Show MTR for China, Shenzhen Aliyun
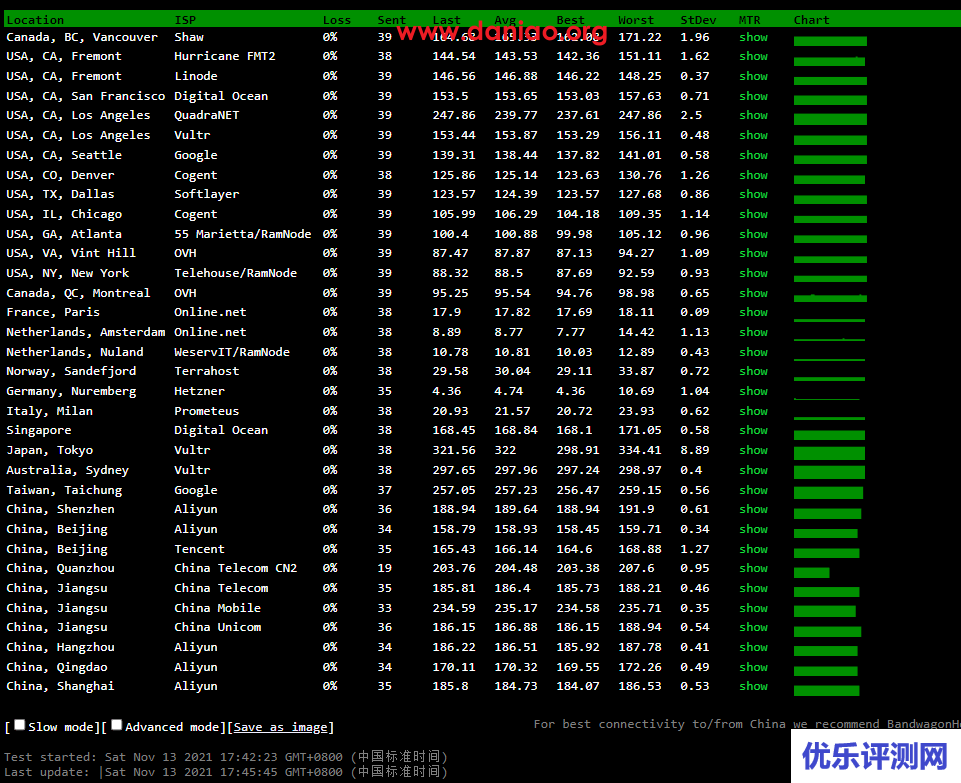961x783 pixels. pyautogui.click(x=753, y=509)
